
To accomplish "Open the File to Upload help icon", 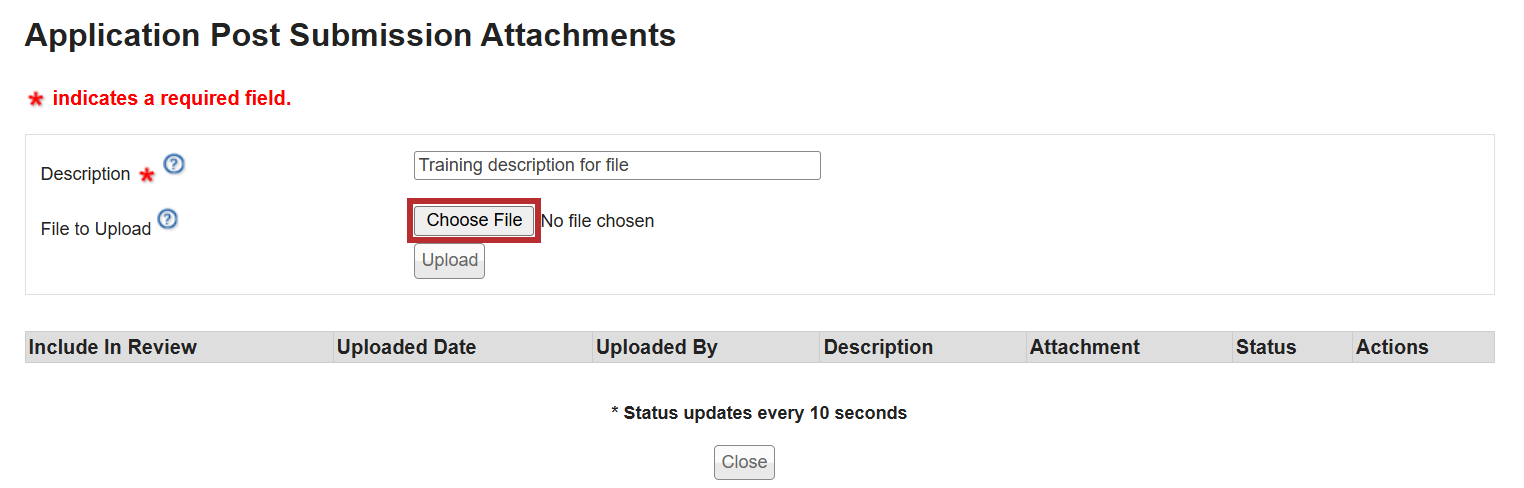I will [x=168, y=219].
